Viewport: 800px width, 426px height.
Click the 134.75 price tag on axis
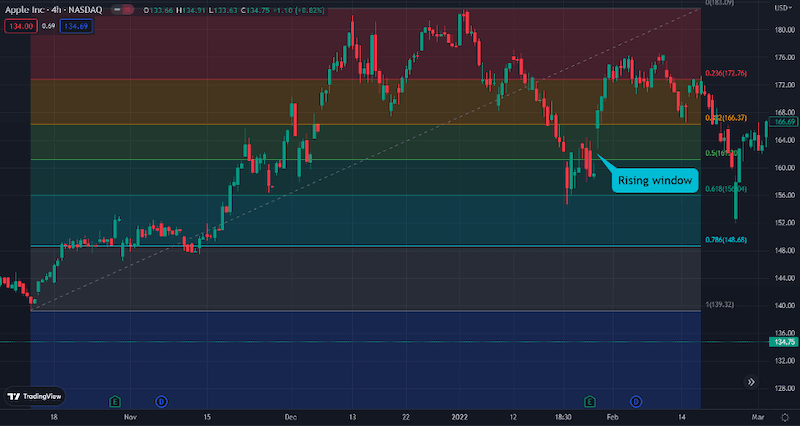pyautogui.click(x=784, y=342)
